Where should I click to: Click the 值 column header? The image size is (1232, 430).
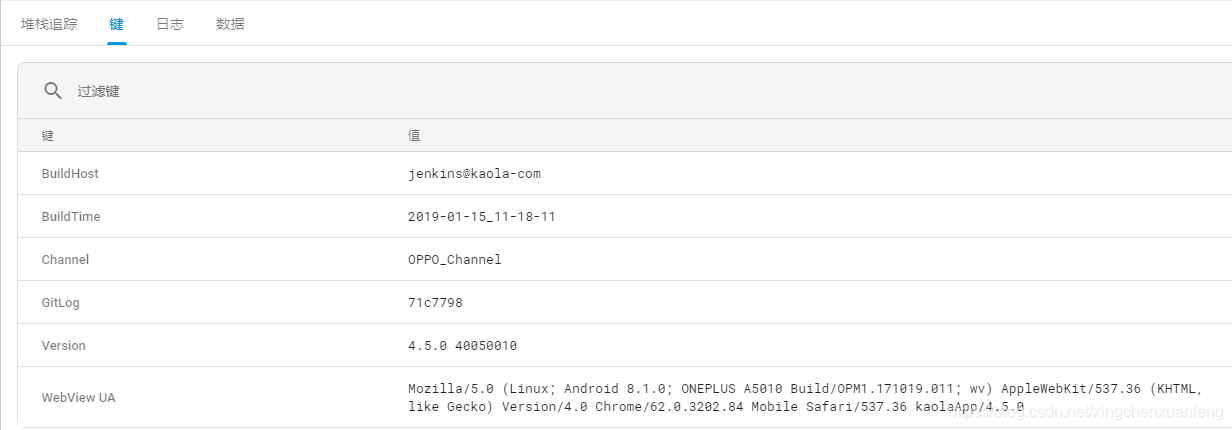click(414, 135)
